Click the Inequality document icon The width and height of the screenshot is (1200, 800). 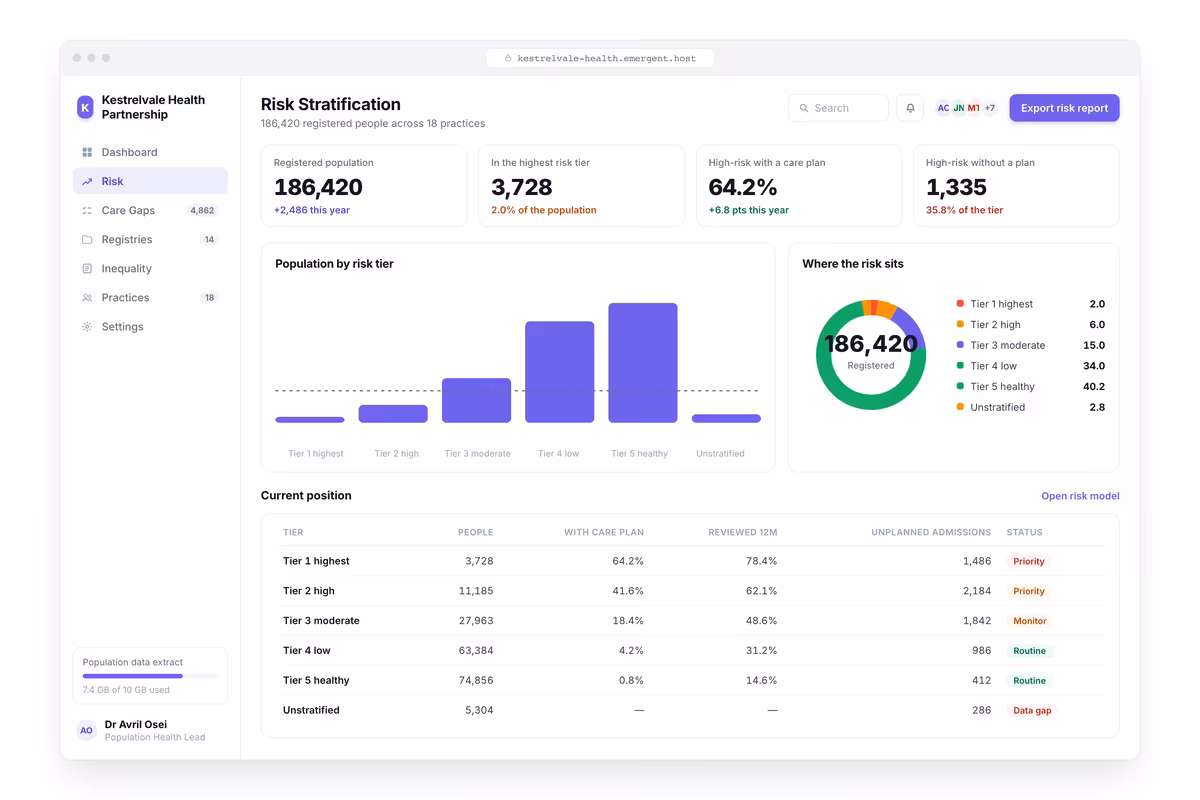87,268
